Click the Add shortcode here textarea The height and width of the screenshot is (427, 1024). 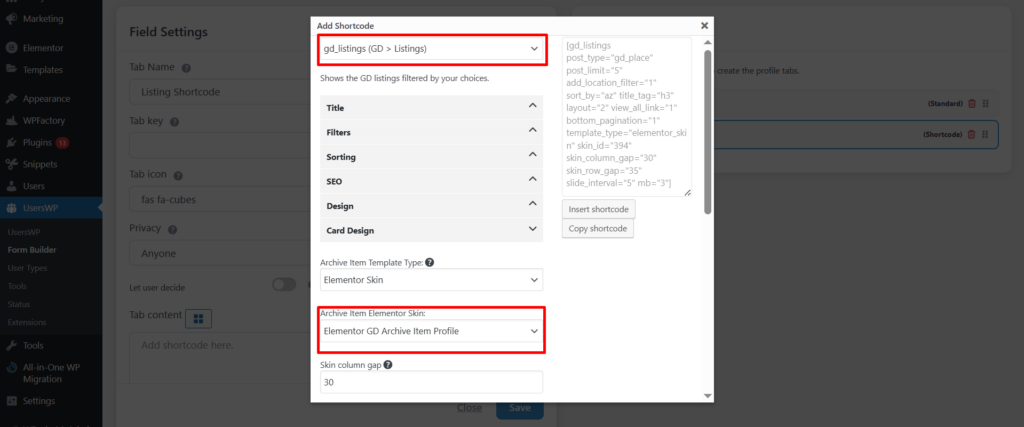pyautogui.click(x=220, y=358)
